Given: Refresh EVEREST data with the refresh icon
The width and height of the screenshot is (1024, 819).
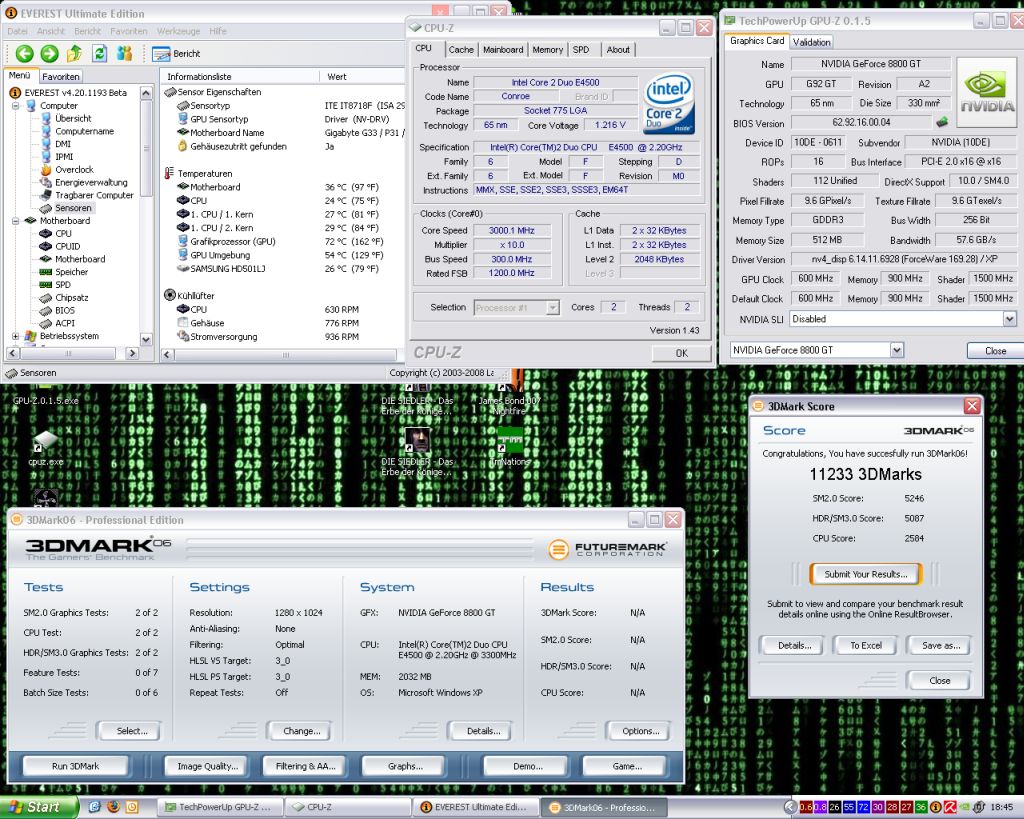Looking at the screenshot, I should pyautogui.click(x=99, y=54).
